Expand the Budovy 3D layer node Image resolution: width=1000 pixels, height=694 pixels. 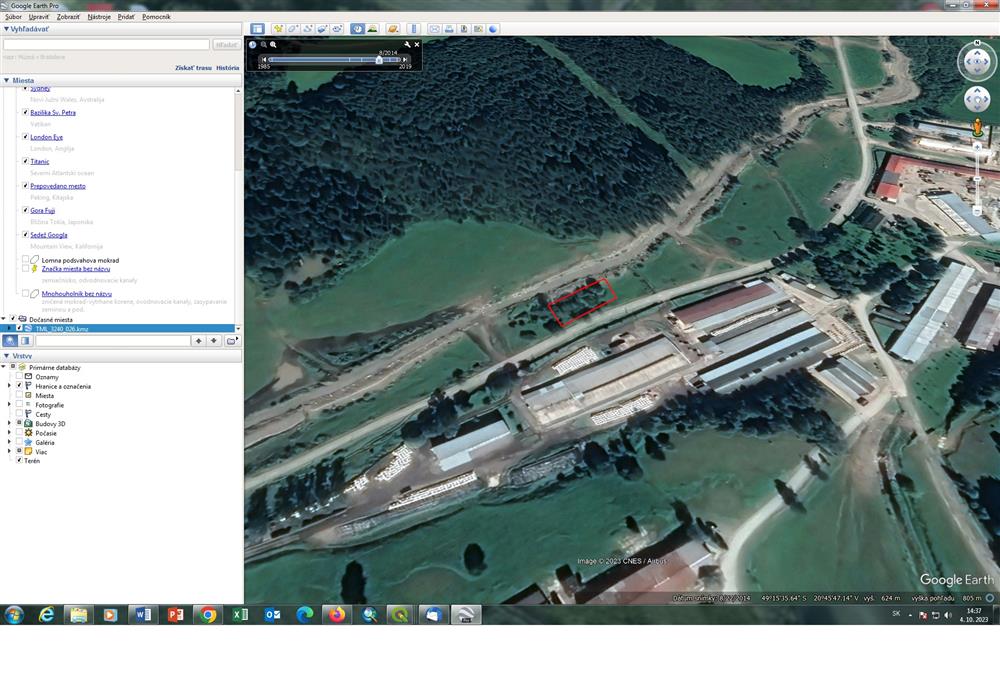pos(10,423)
